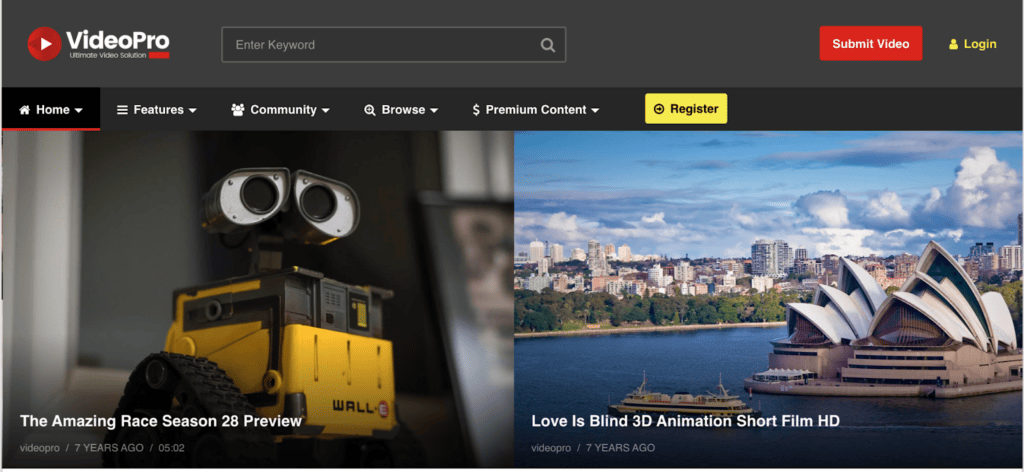Click 7 YEARS AGO under Love Is Blind
This screenshot has height=472, width=1024.
620,448
